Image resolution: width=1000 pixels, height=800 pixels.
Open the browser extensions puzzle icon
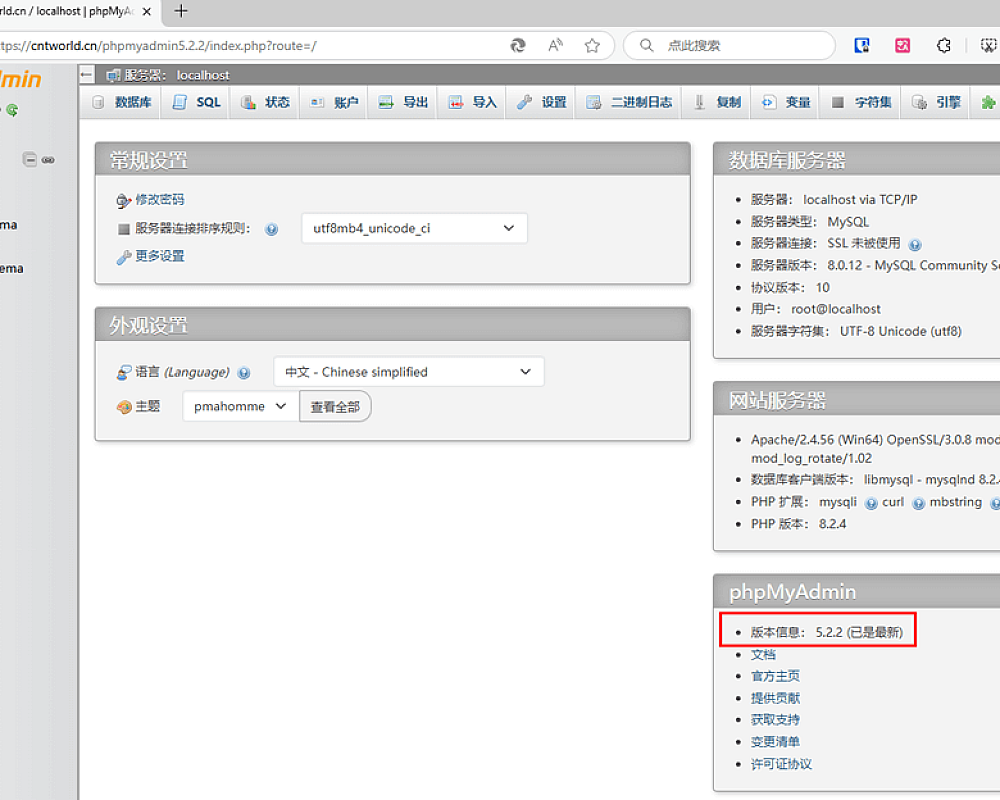[943, 46]
